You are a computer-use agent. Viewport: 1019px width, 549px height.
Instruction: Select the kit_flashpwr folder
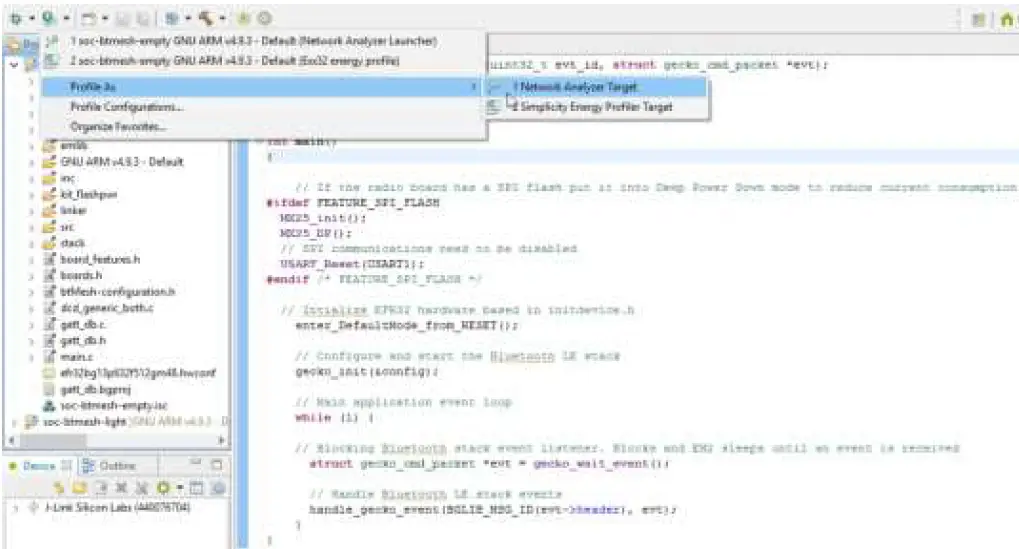[x=88, y=194]
